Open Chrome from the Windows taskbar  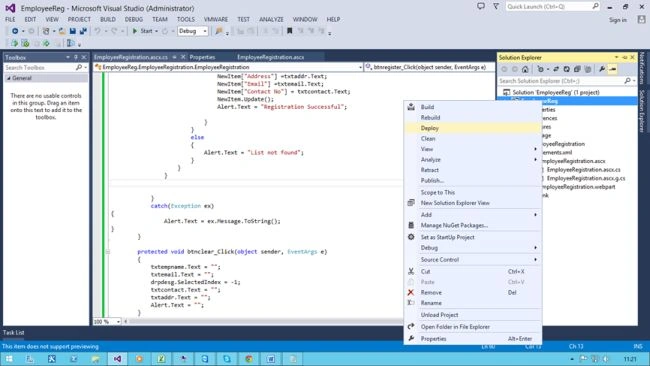pos(249,359)
